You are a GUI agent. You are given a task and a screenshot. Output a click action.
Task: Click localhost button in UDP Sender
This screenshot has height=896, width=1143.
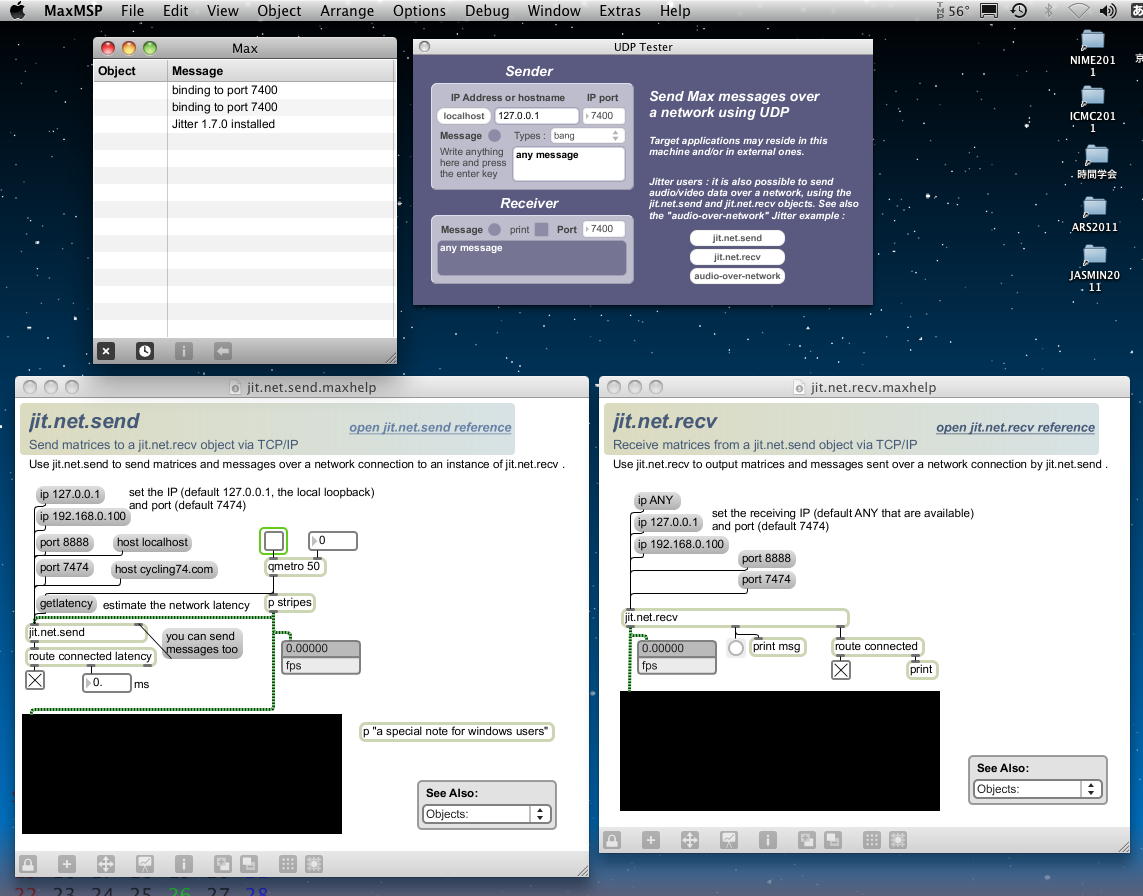(x=464, y=116)
